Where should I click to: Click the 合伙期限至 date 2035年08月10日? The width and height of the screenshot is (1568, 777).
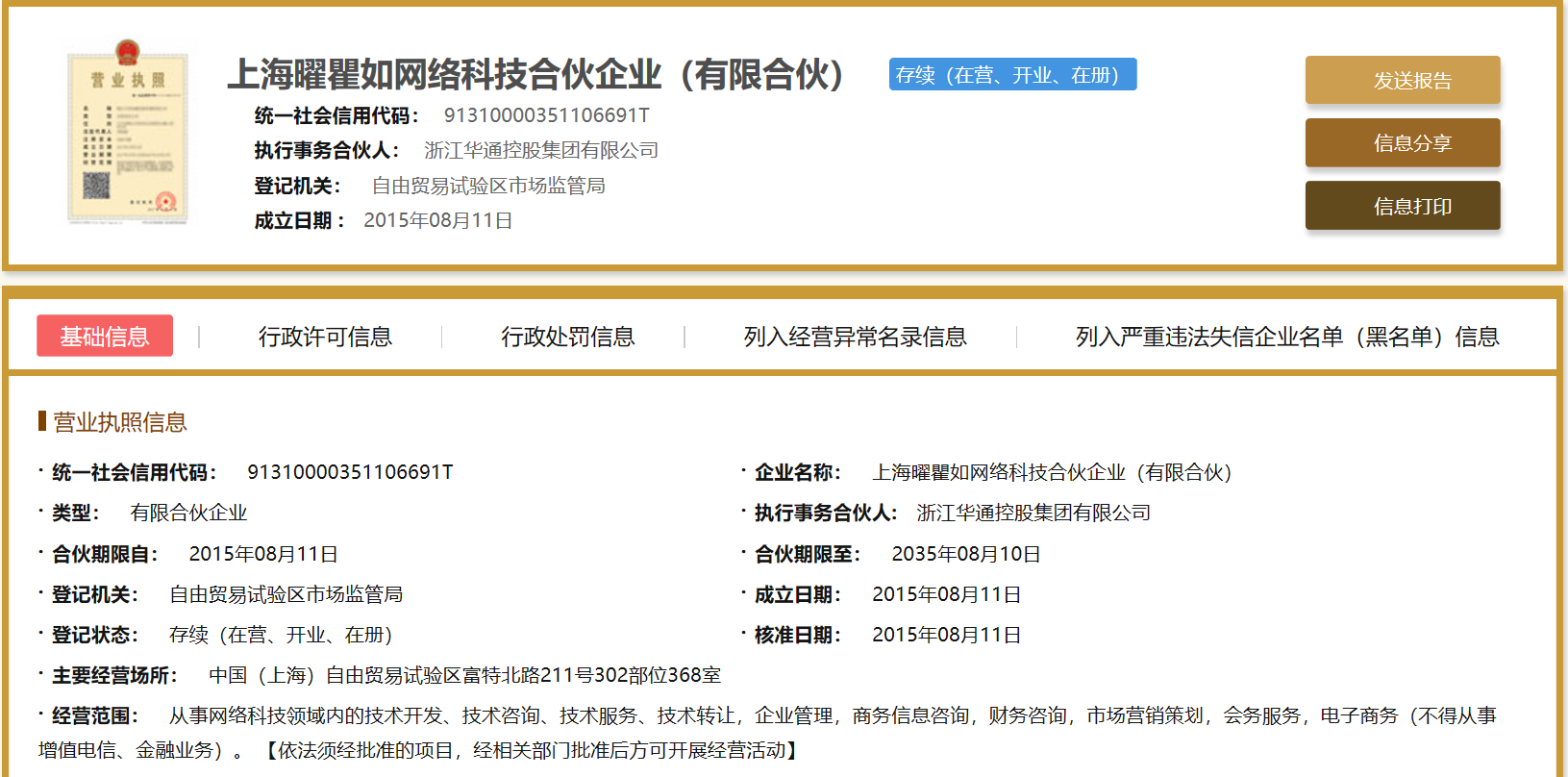coord(965,554)
